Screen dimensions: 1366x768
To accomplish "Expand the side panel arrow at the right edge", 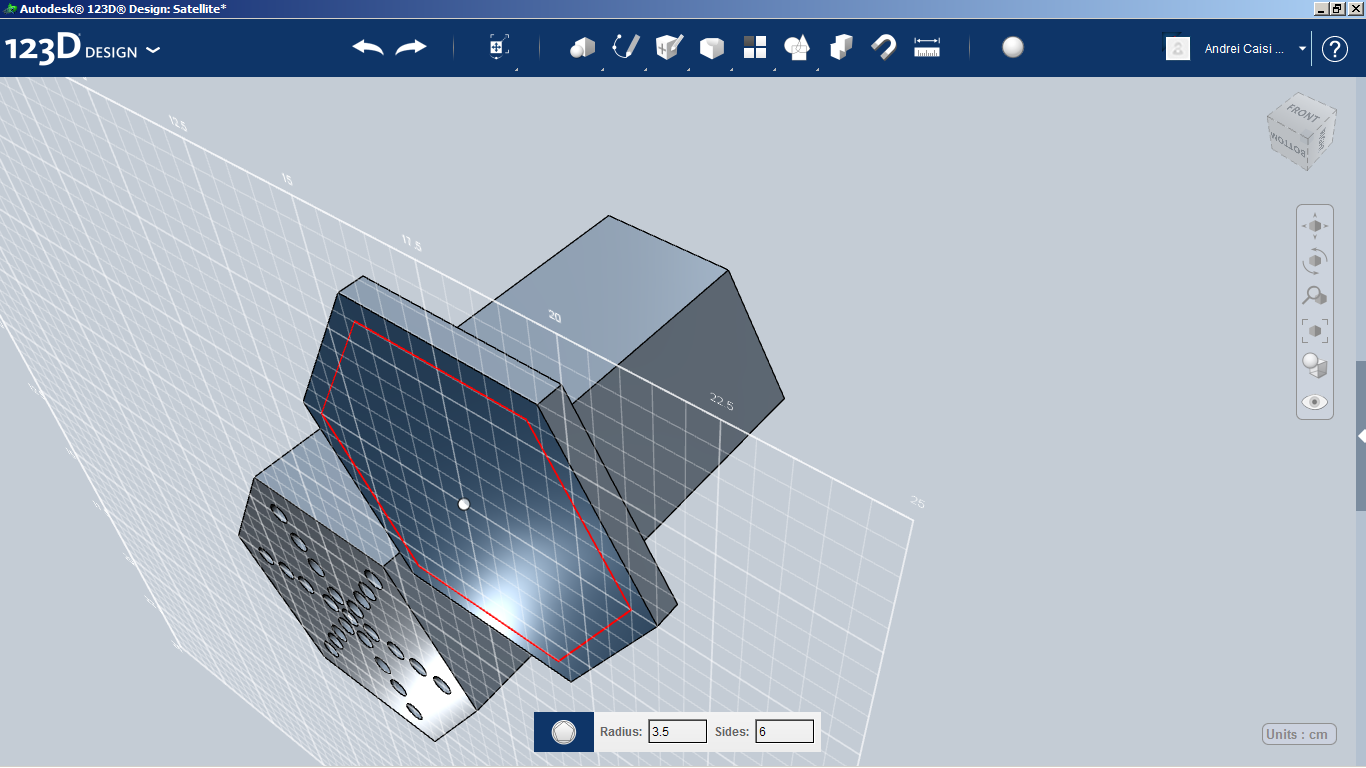I will [1361, 436].
